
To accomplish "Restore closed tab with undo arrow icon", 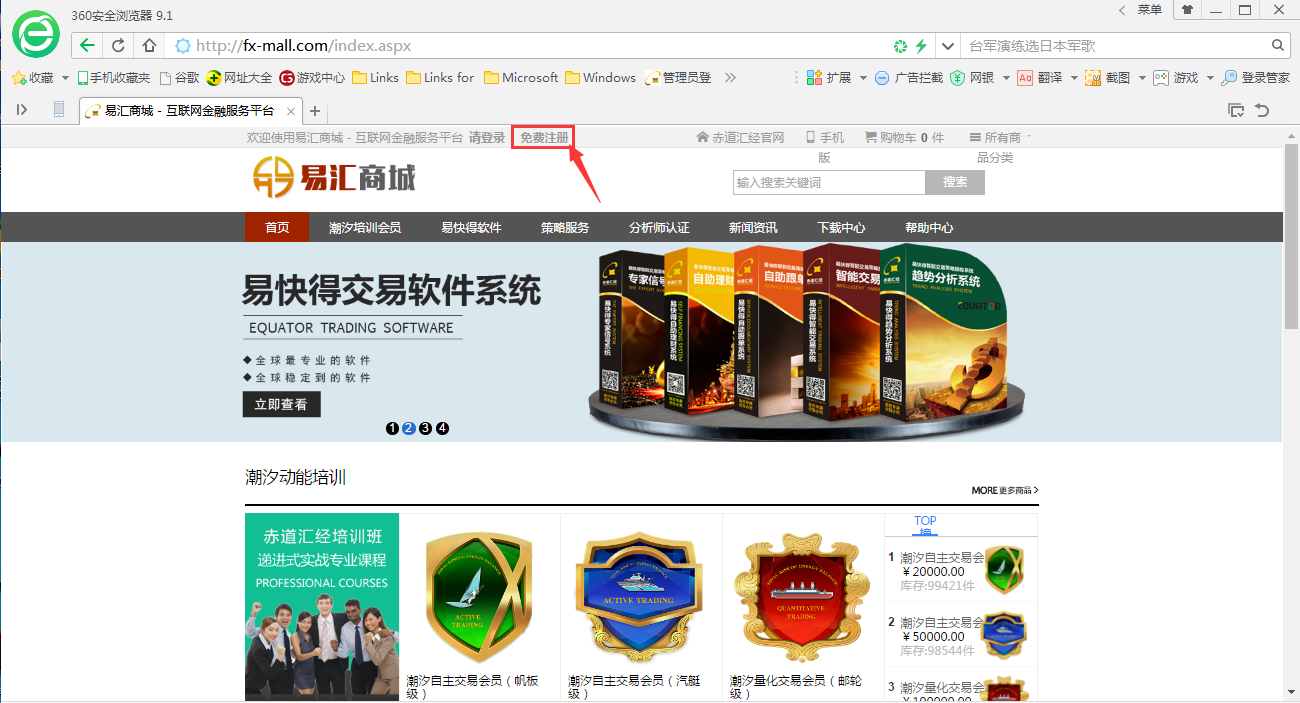I will pos(1262,111).
